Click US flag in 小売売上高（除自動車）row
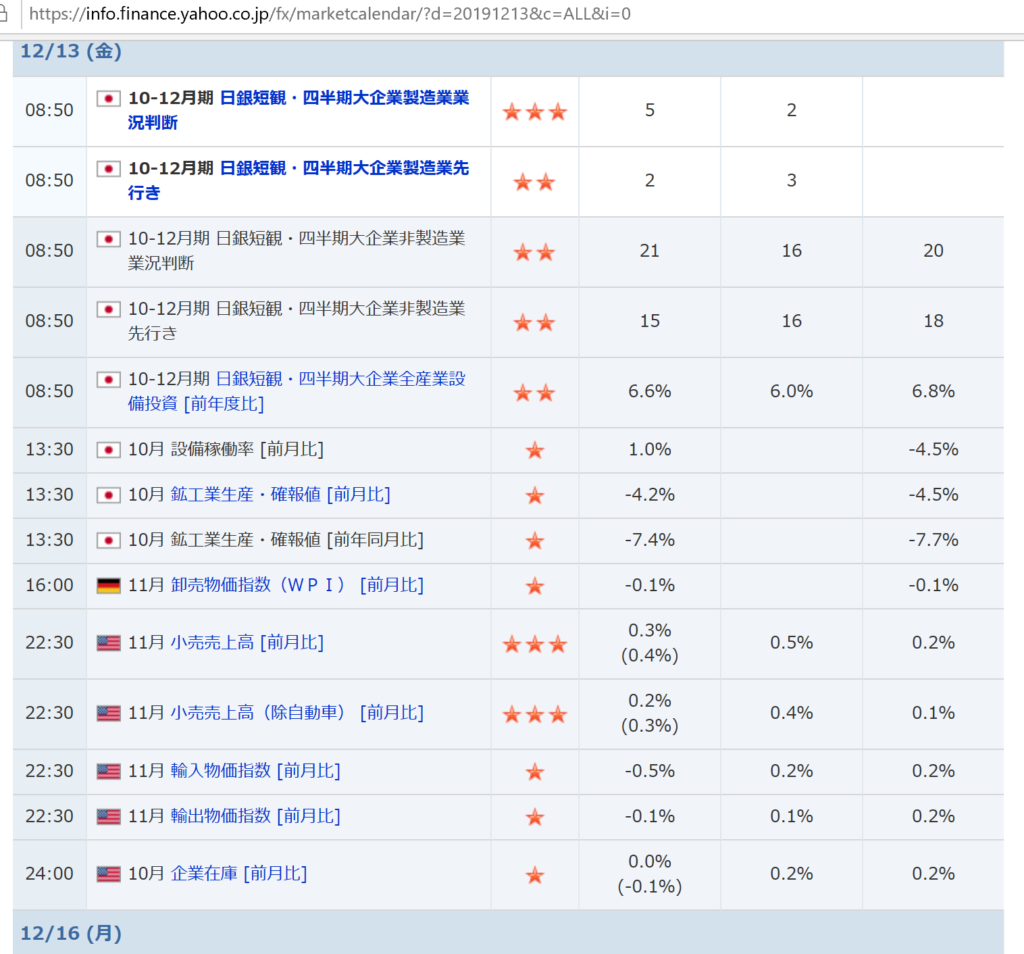1024x954 pixels. pos(108,713)
